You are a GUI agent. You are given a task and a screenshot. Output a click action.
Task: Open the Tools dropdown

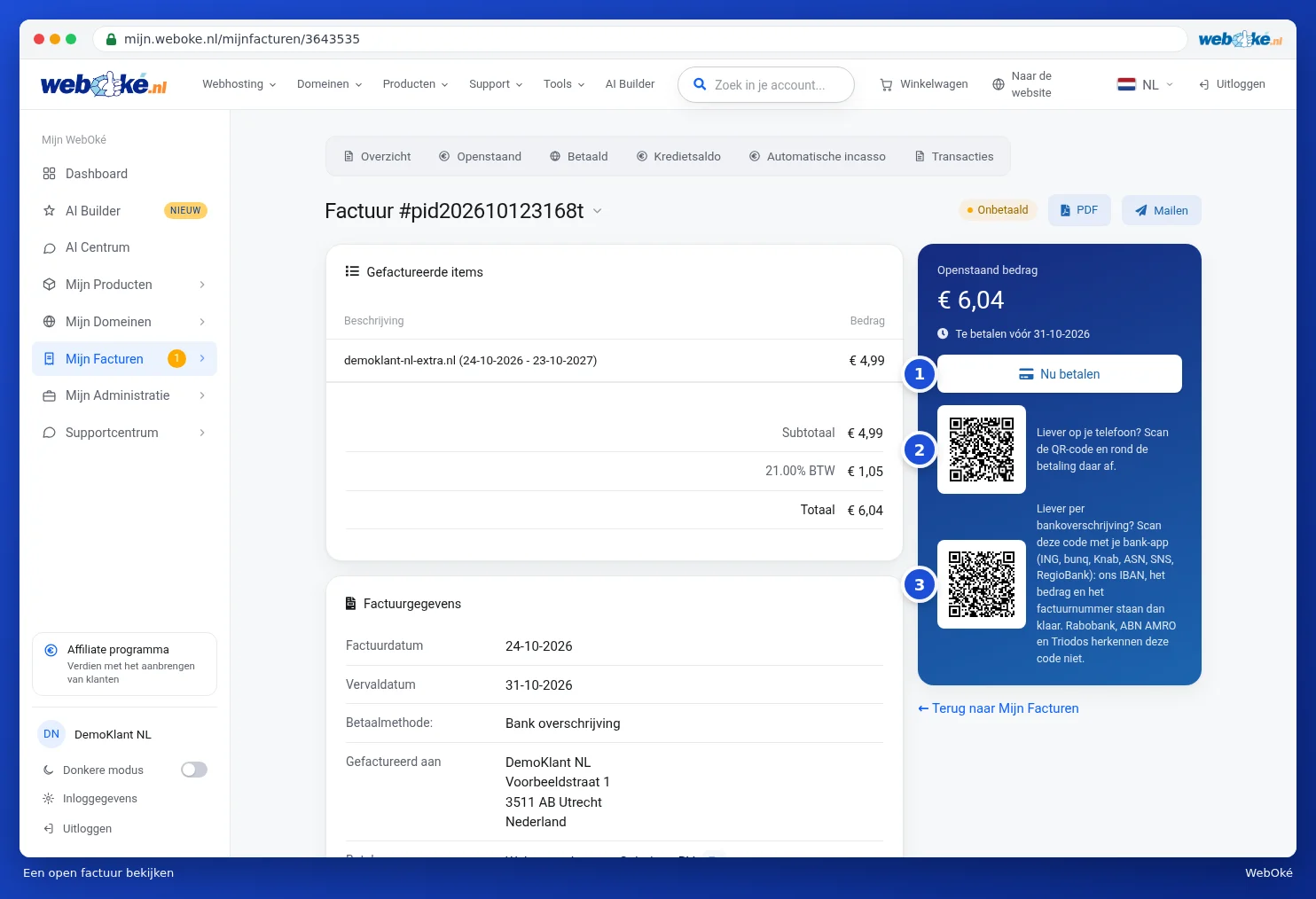click(565, 84)
